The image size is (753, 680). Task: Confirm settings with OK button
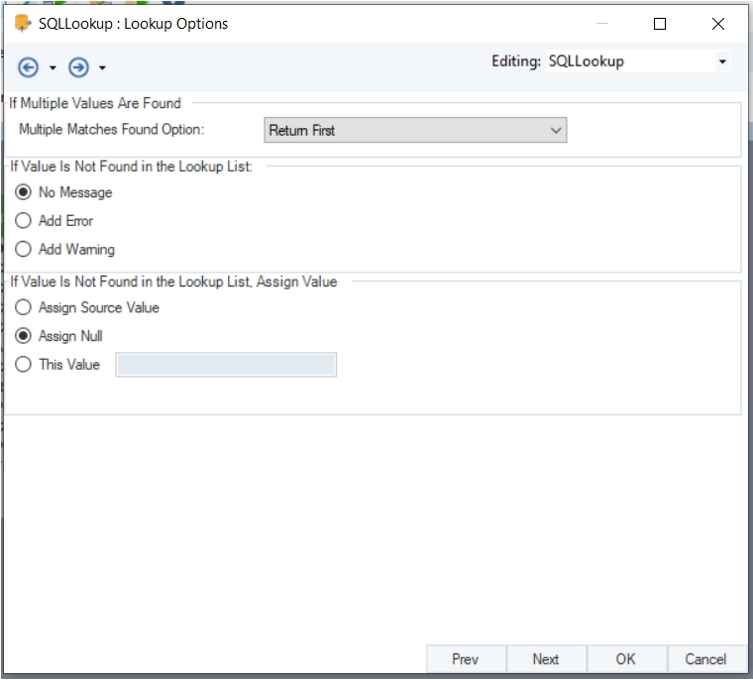point(626,659)
